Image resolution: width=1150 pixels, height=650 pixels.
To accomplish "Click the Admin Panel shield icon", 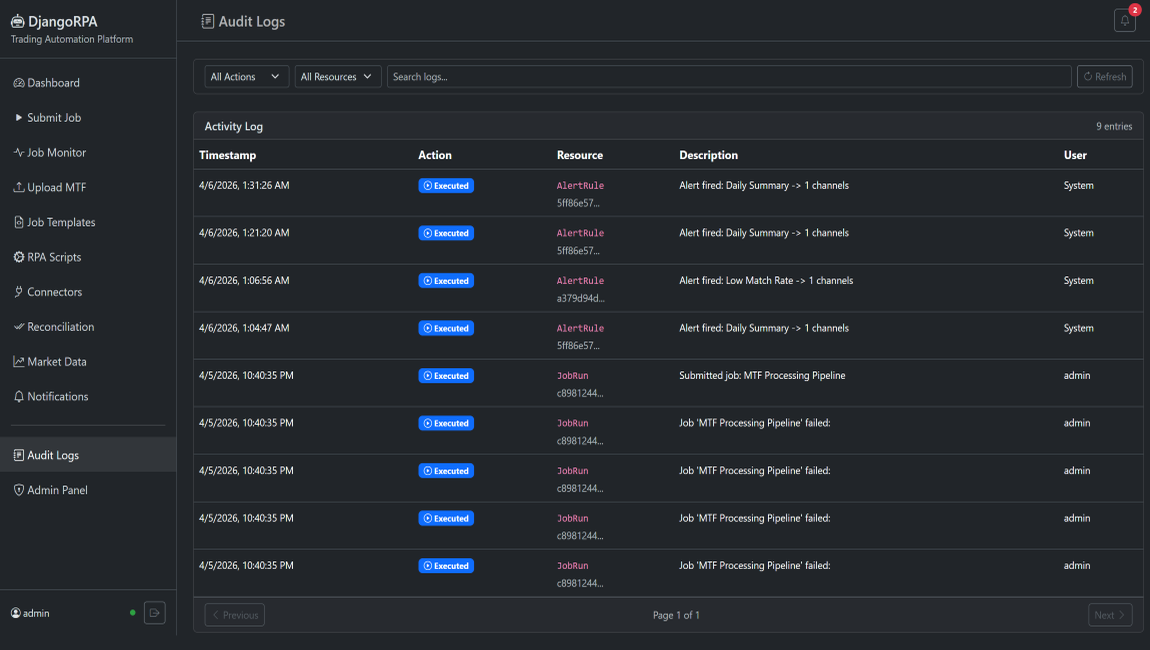I will coord(19,490).
